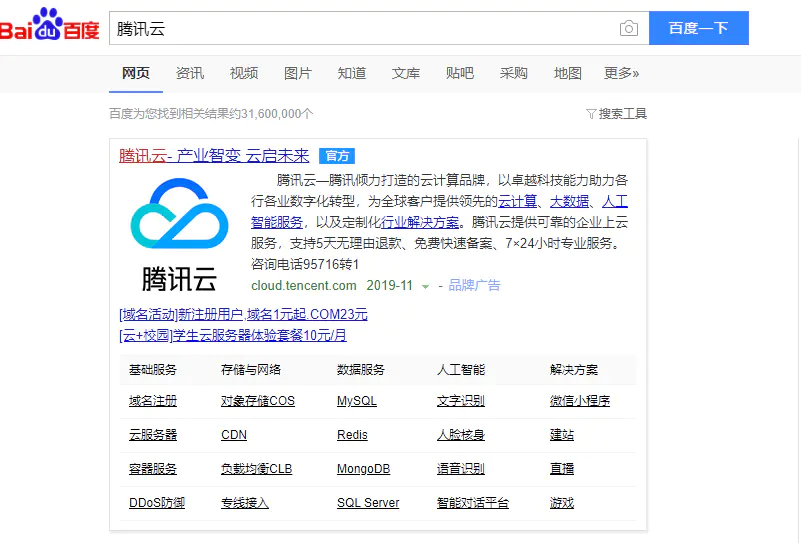
Task: Click the Baidu logo
Action: coord(50,25)
